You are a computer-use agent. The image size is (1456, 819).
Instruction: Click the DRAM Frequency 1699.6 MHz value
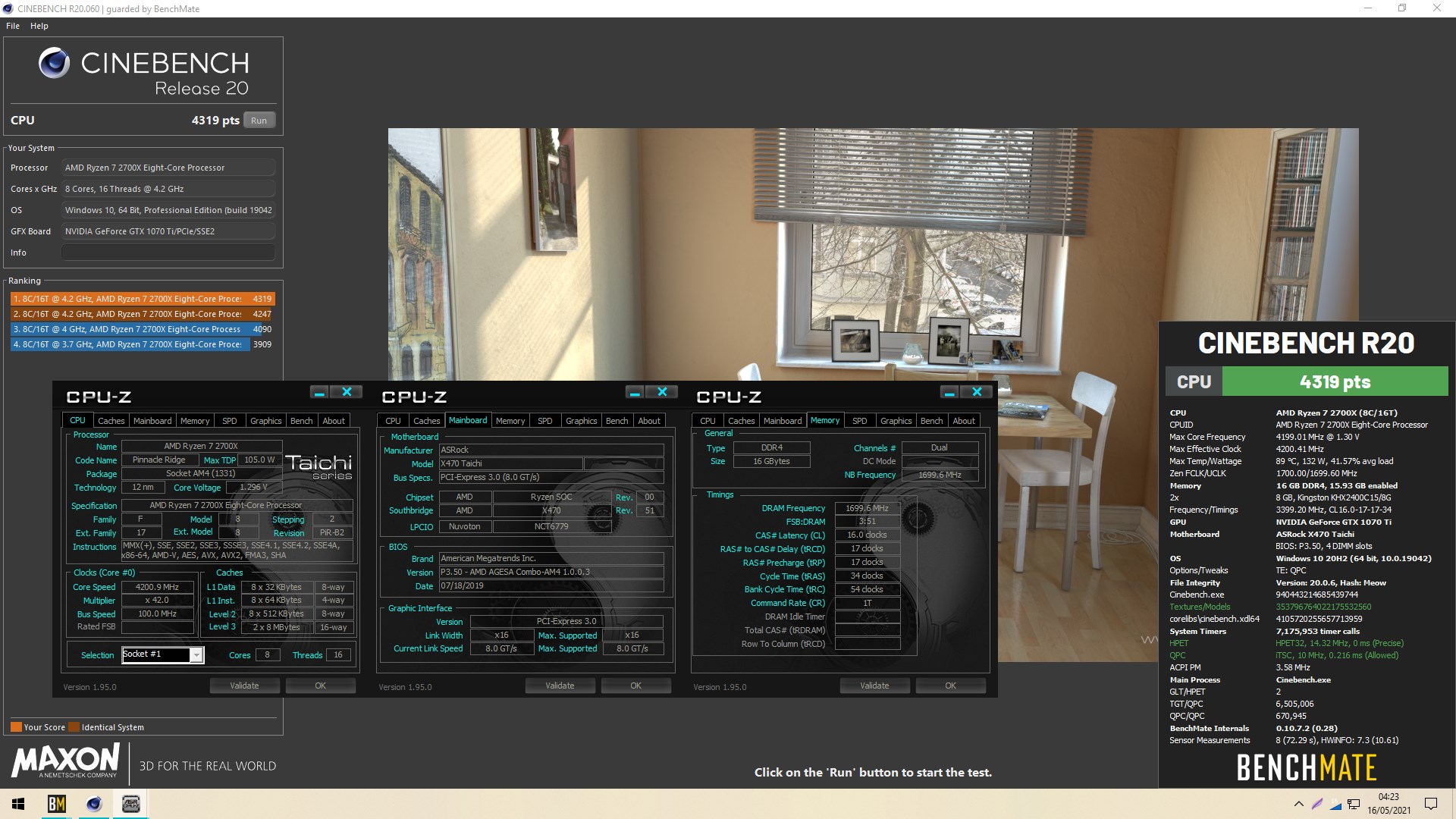pyautogui.click(x=867, y=508)
